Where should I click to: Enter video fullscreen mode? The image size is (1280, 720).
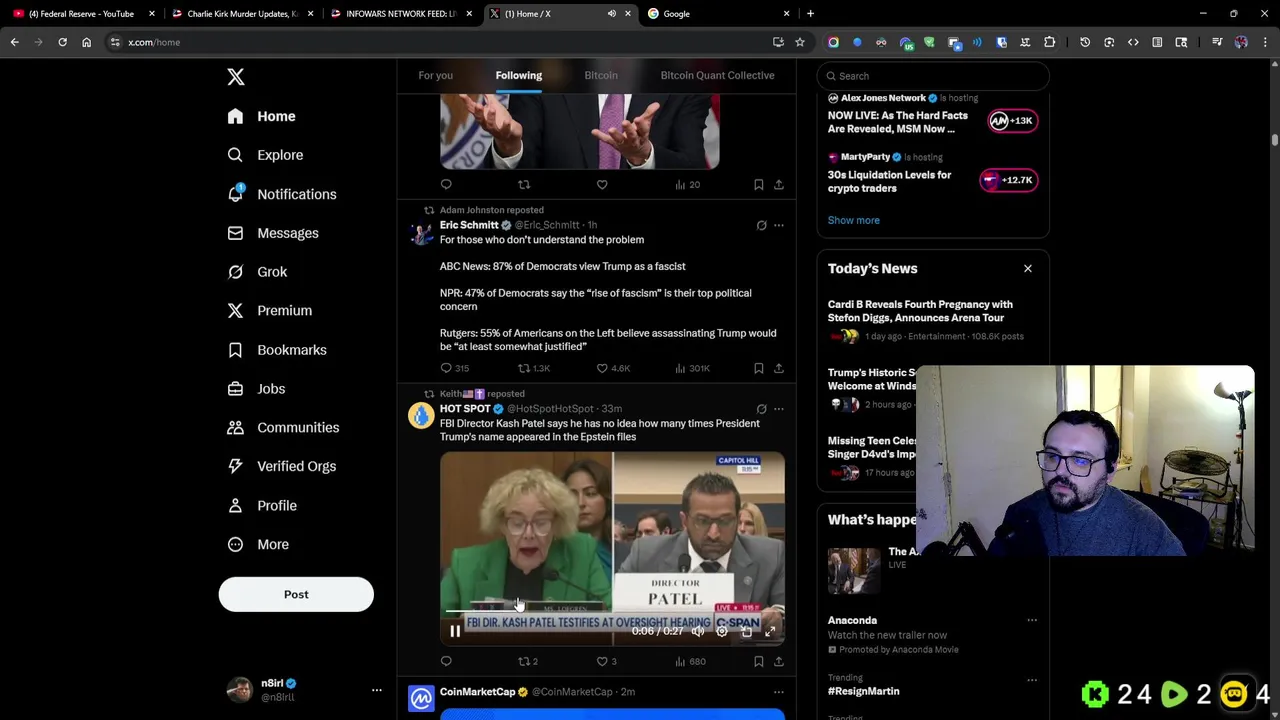[x=770, y=631]
